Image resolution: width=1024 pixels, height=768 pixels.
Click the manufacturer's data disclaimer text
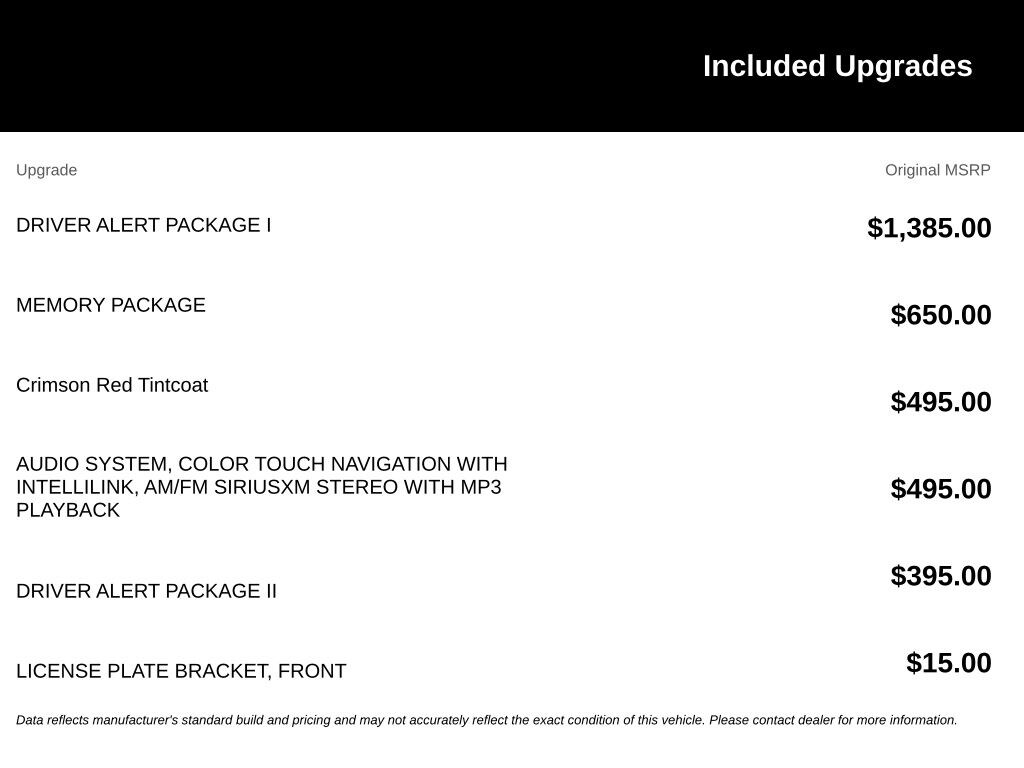coord(487,720)
